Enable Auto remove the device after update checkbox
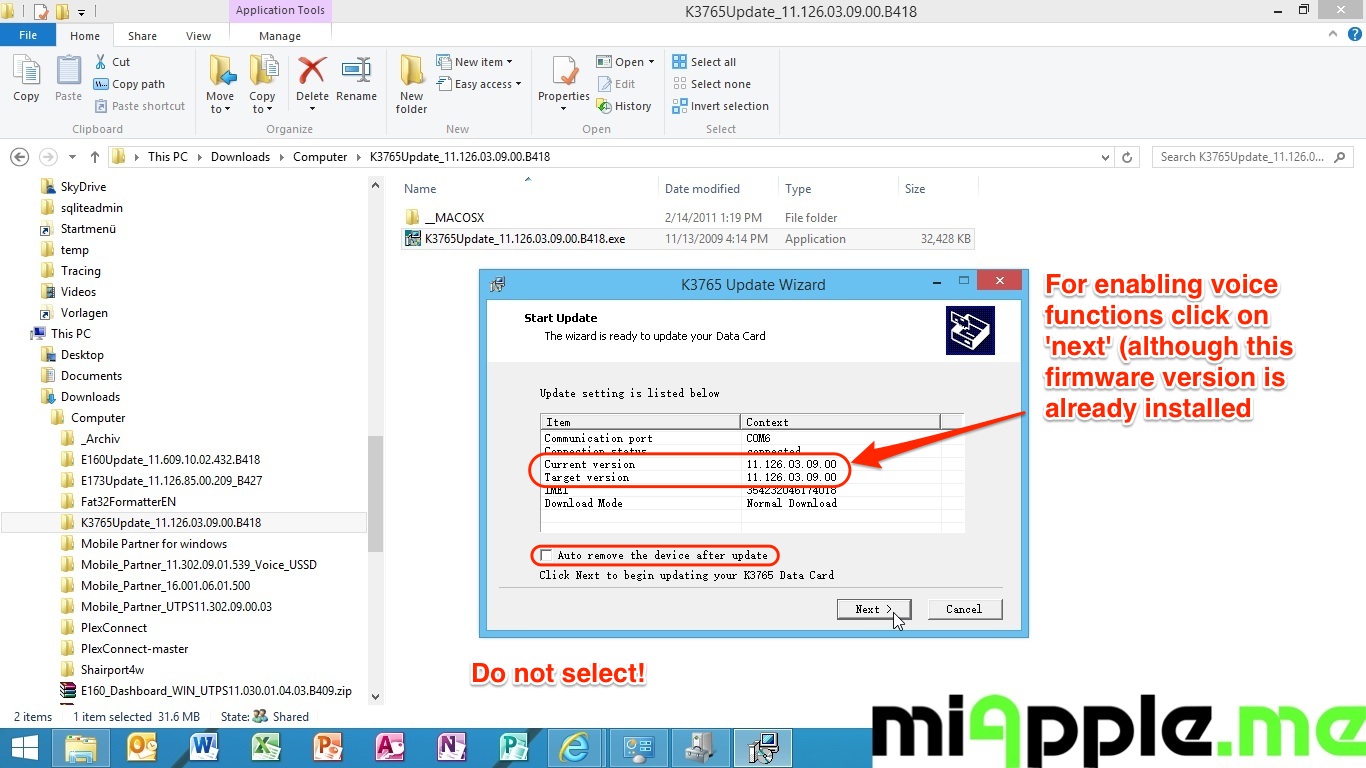The width and height of the screenshot is (1366, 768). (x=546, y=555)
